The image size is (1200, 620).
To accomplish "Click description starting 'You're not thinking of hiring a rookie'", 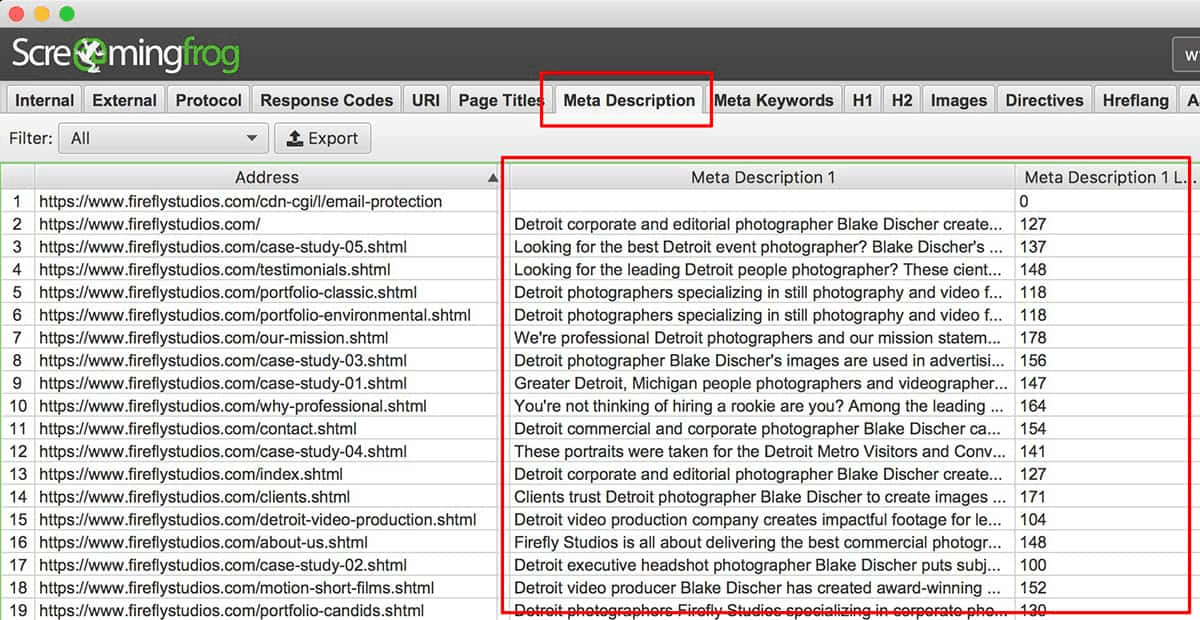I will (x=758, y=406).
